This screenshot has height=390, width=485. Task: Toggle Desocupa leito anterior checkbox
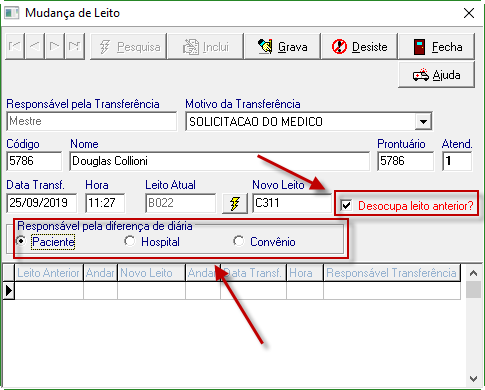[346, 205]
